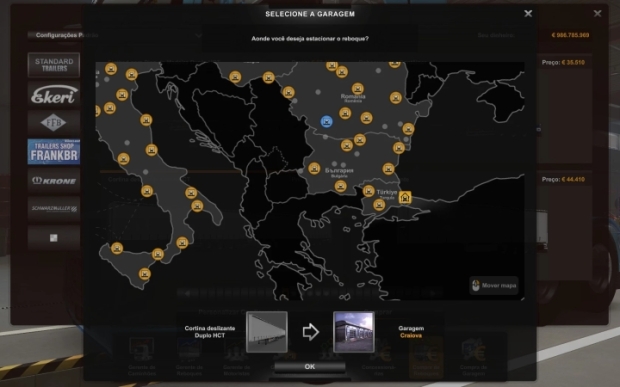Open Gerente de Motoristas behind the dialog
This screenshot has width=620, height=387.
tap(236, 357)
